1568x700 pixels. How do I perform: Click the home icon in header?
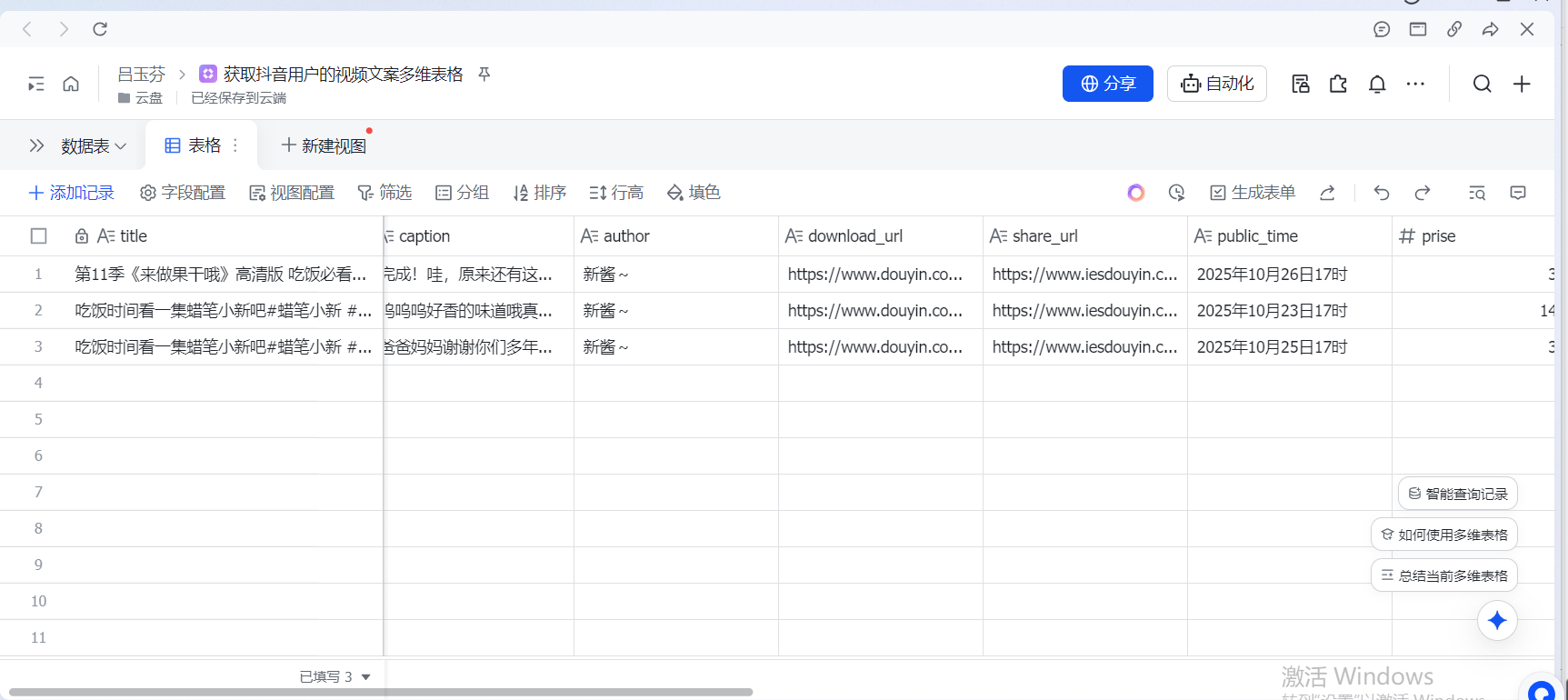[71, 85]
